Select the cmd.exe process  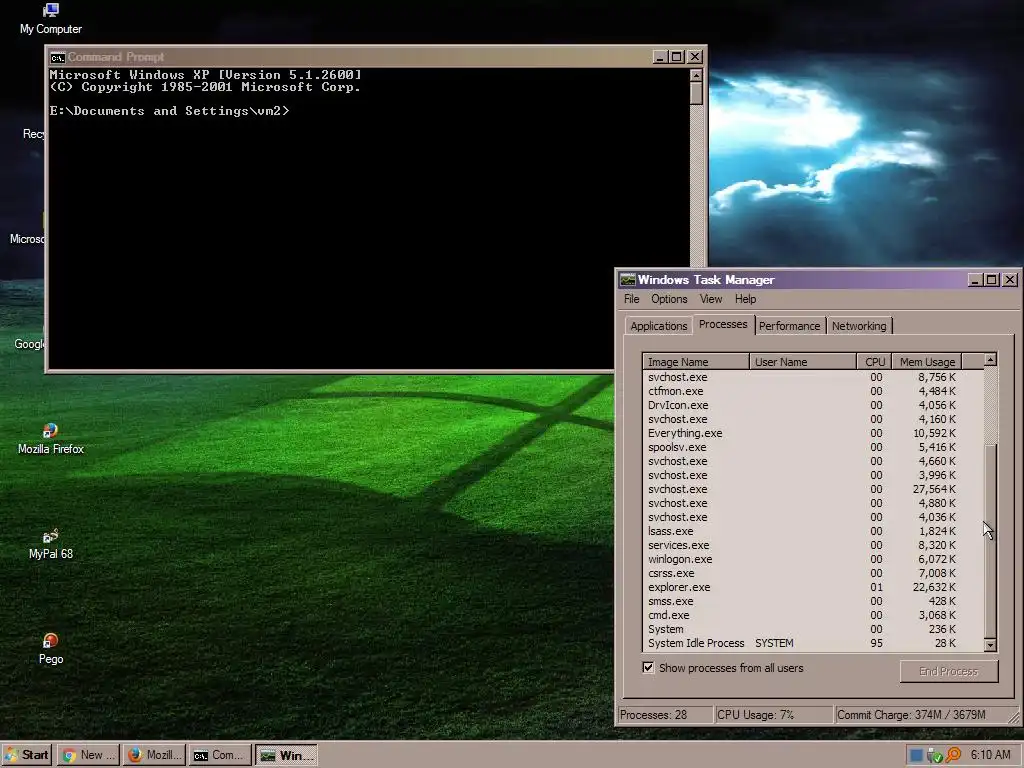812,615
